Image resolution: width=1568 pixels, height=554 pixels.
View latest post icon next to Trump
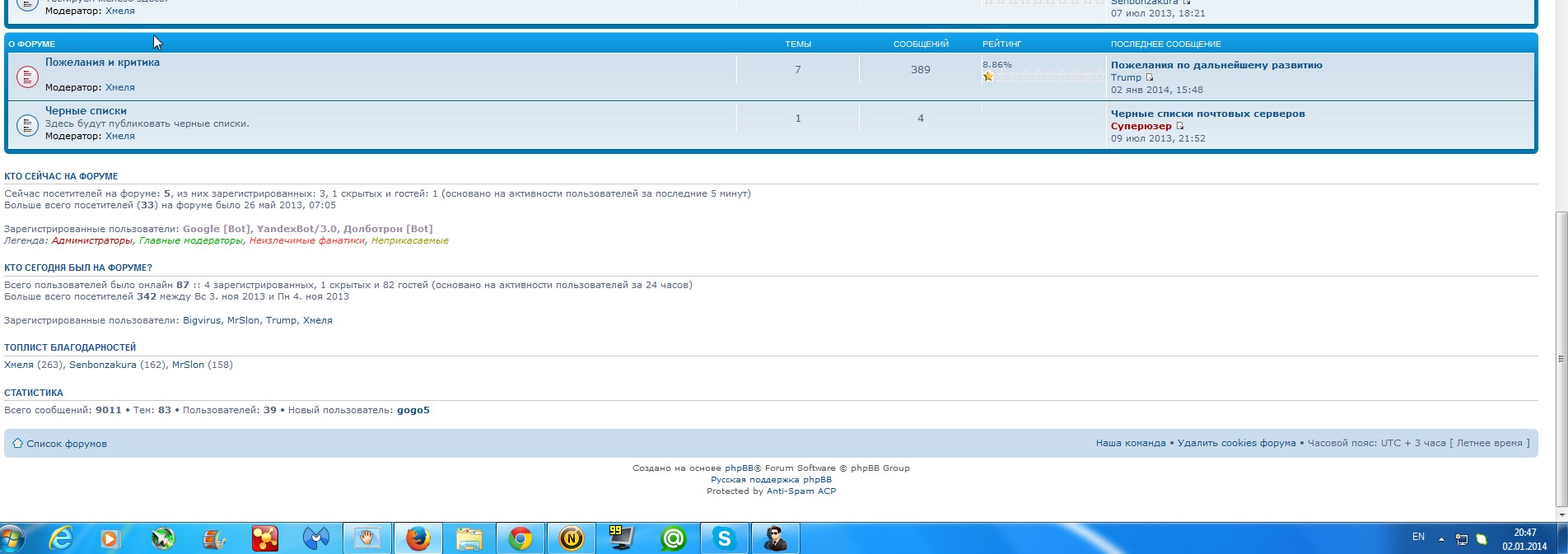pyautogui.click(x=1150, y=77)
